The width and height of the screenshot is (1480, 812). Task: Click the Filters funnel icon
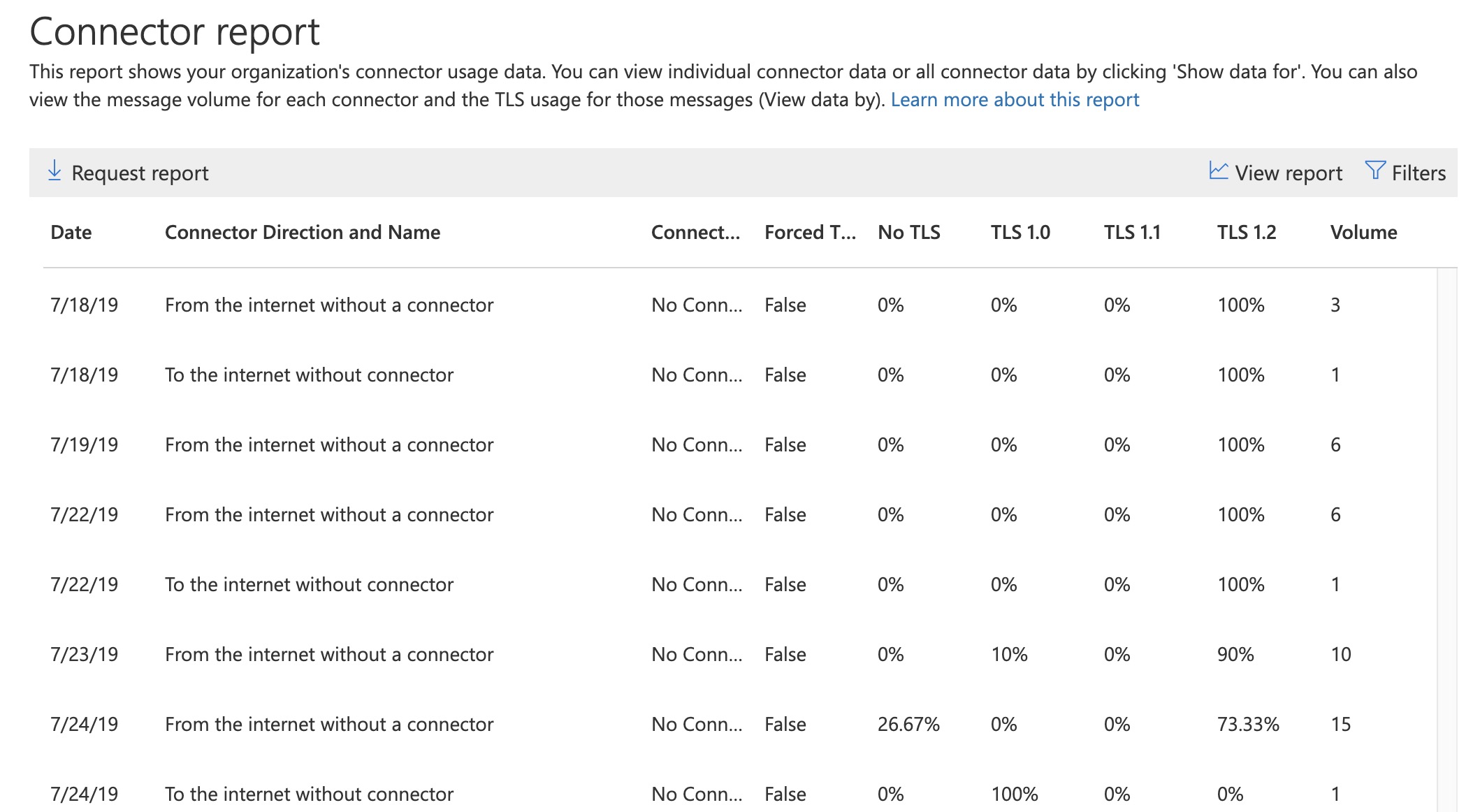pyautogui.click(x=1374, y=171)
